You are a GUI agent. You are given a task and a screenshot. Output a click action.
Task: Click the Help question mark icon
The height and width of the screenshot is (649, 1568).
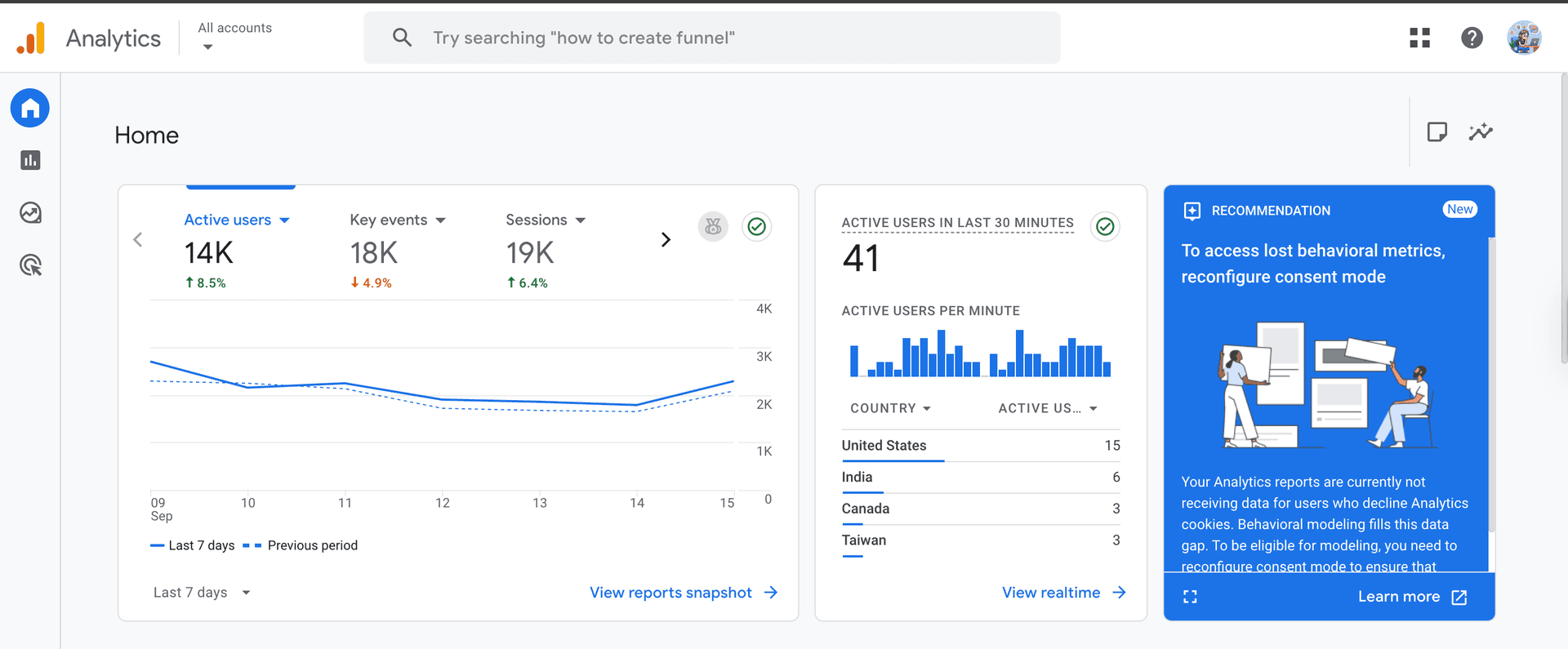point(1472,38)
